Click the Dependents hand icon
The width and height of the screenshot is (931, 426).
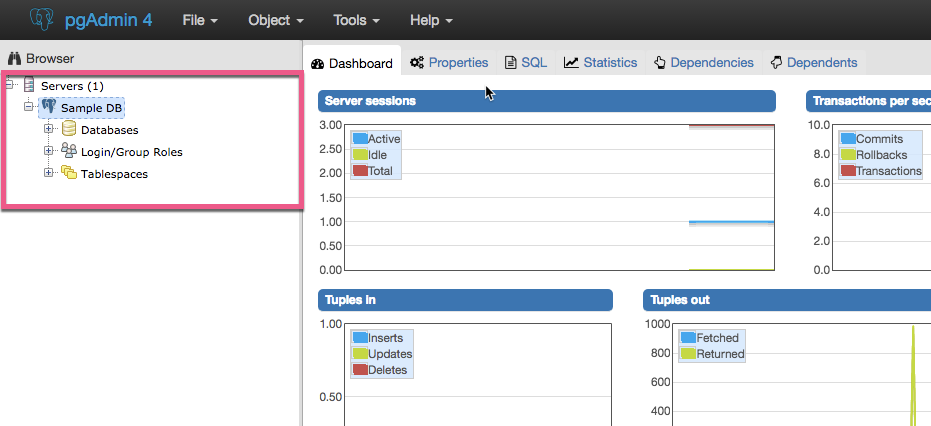776,62
